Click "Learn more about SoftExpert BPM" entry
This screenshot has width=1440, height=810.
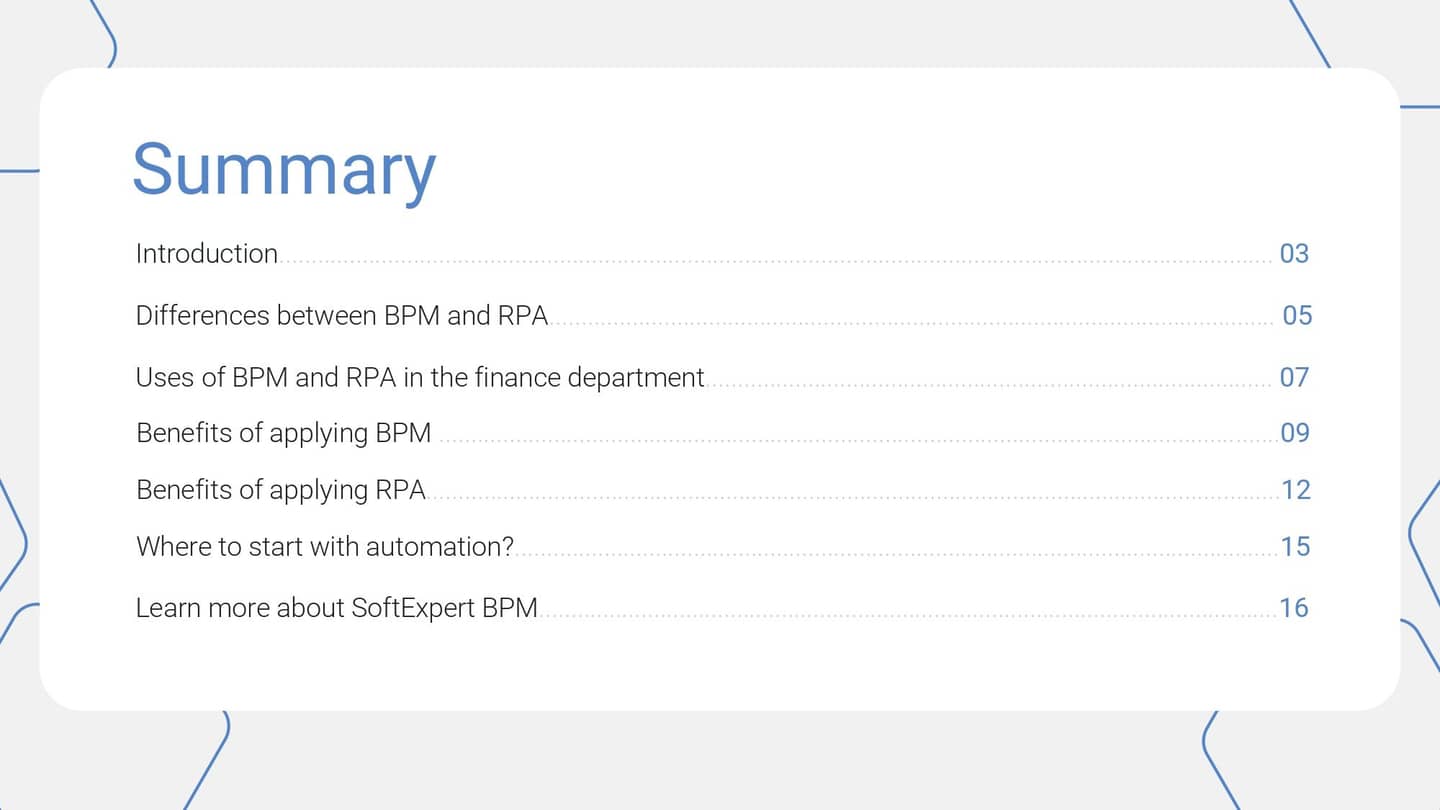pos(337,607)
